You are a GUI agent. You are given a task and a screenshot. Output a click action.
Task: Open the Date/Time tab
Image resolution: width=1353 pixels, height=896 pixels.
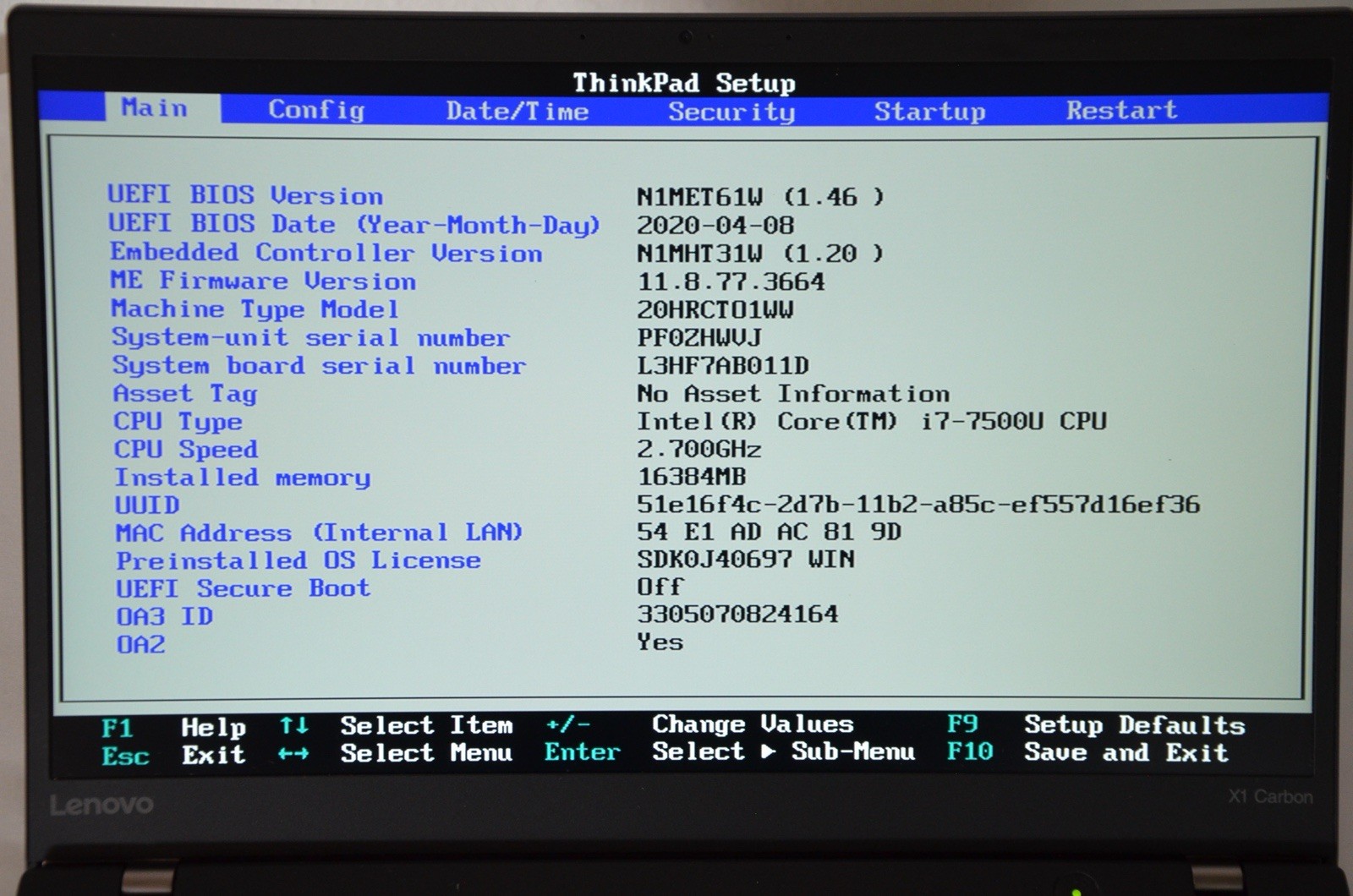coord(518,111)
